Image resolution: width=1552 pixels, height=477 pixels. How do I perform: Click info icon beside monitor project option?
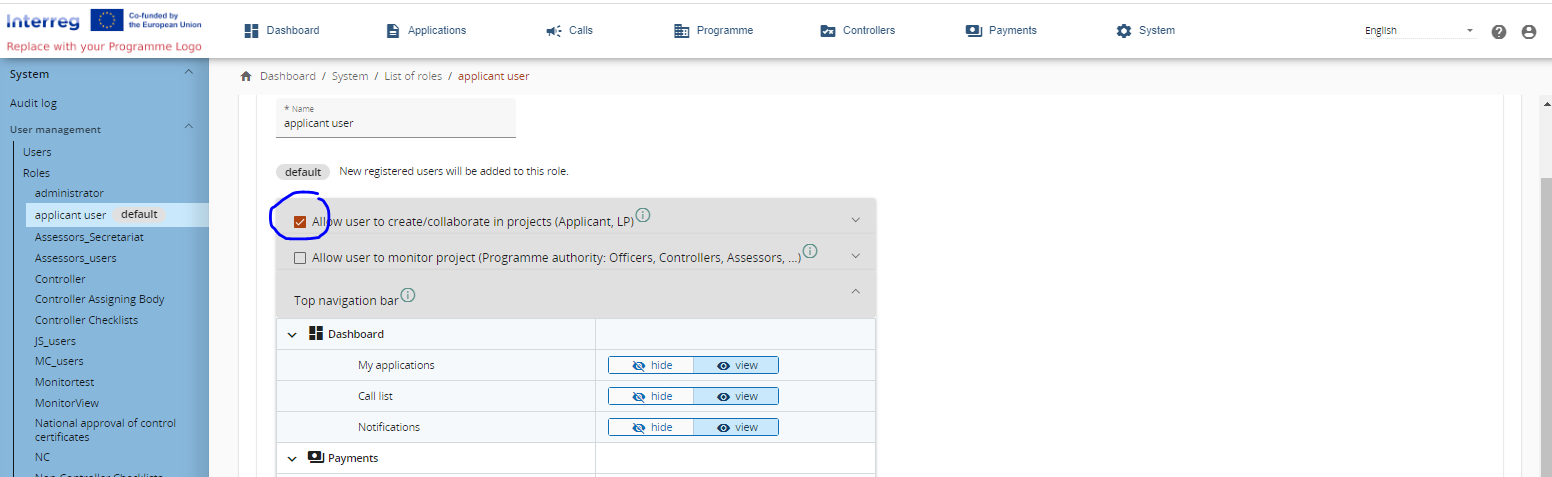pos(810,251)
